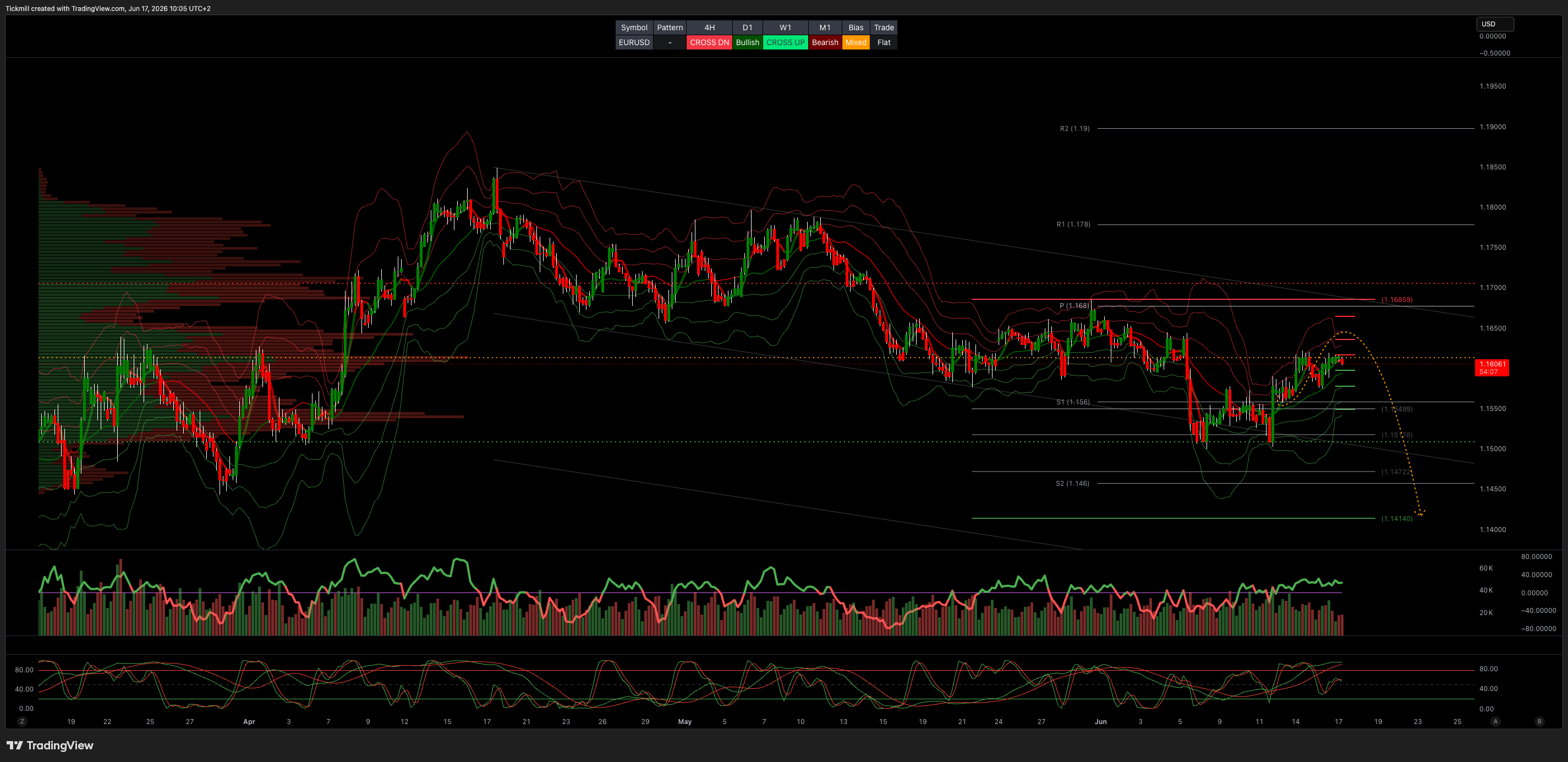1568x762 pixels.
Task: Click the S1 (1.156) pivot label
Action: 1072,402
